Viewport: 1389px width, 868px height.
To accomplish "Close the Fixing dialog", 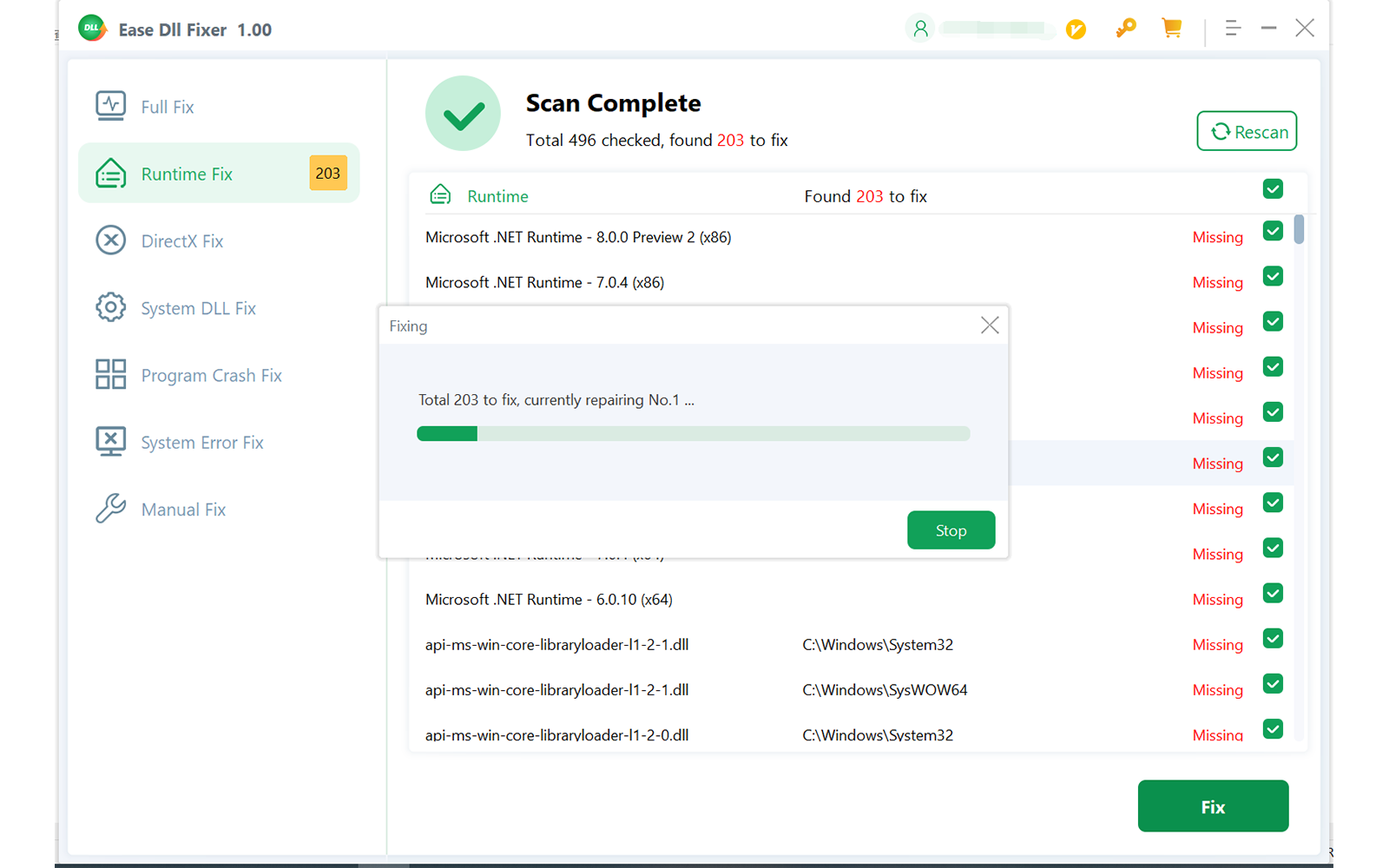I will point(990,325).
